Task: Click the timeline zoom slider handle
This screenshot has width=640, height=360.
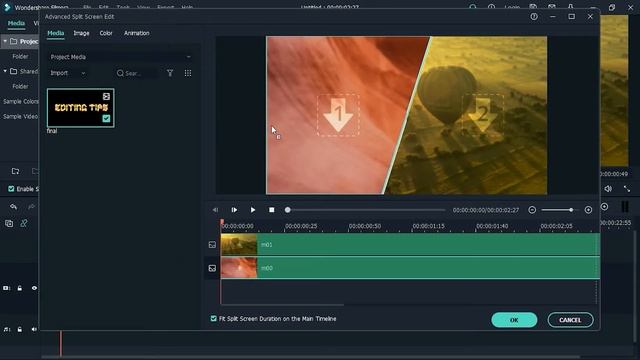Action: point(571,210)
